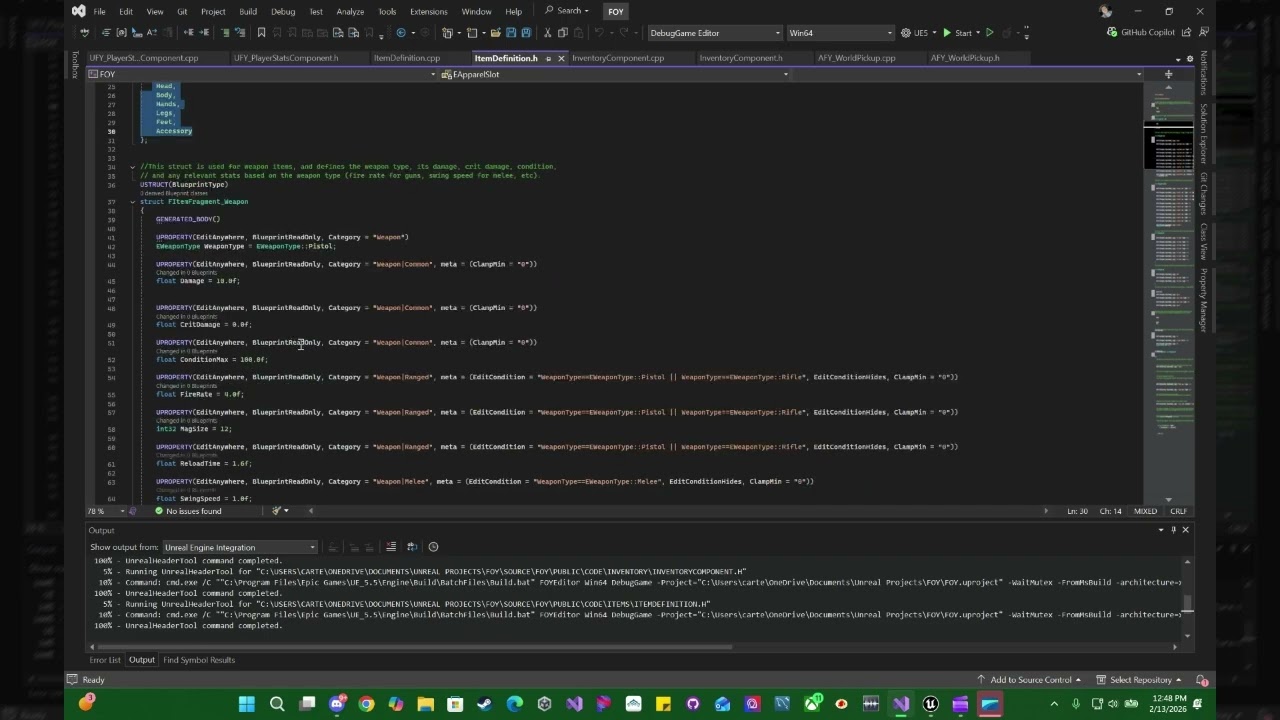Click the Send Feedback icon
Image resolution: width=1280 pixels, height=720 pixels.
point(1203,32)
